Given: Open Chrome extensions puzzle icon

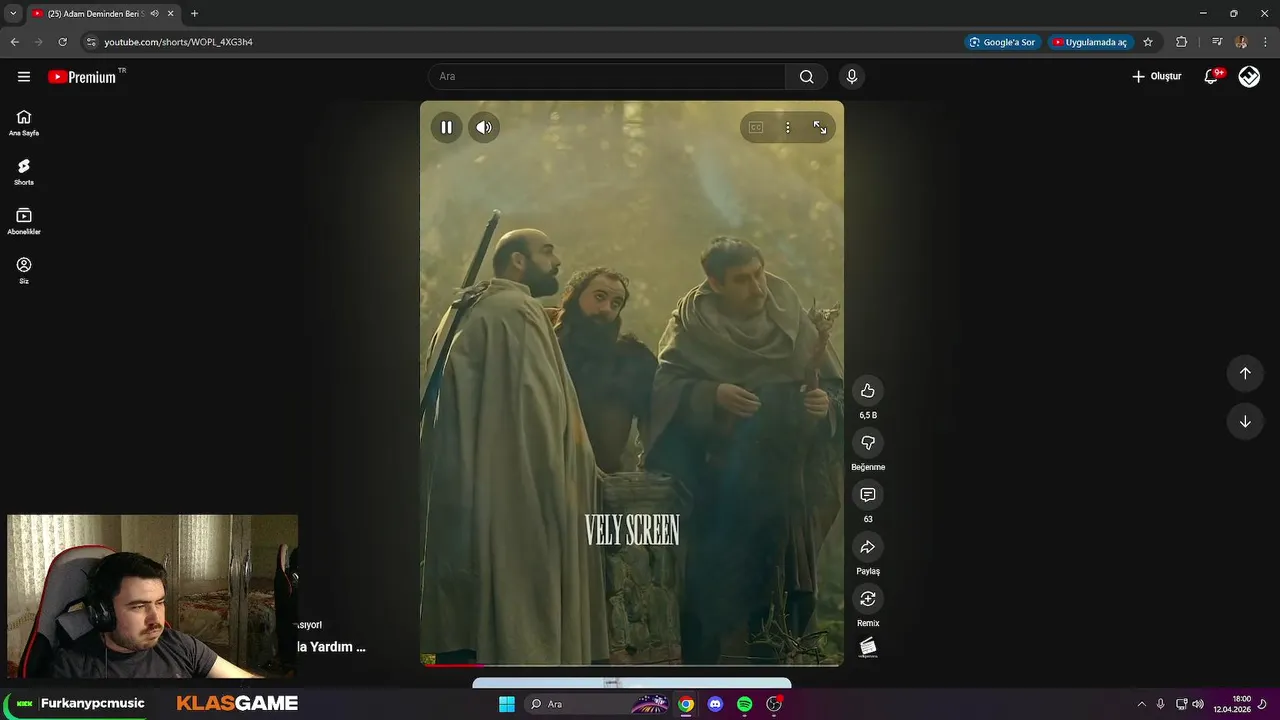Looking at the screenshot, I should pos(1181,42).
